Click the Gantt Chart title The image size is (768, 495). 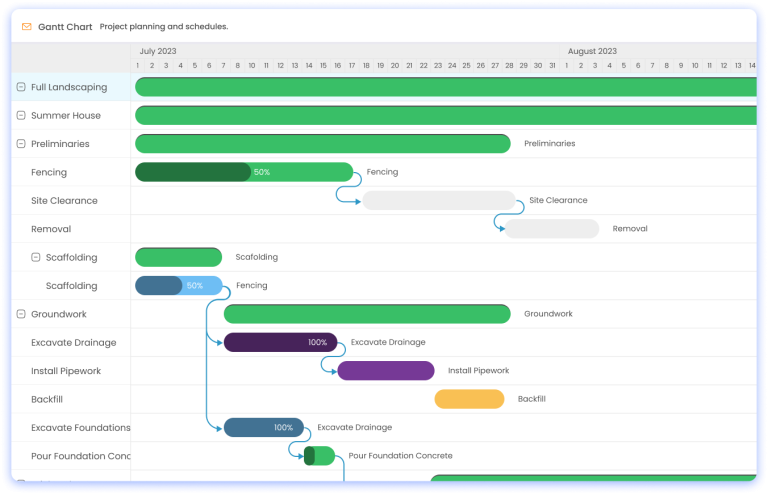[x=65, y=27]
